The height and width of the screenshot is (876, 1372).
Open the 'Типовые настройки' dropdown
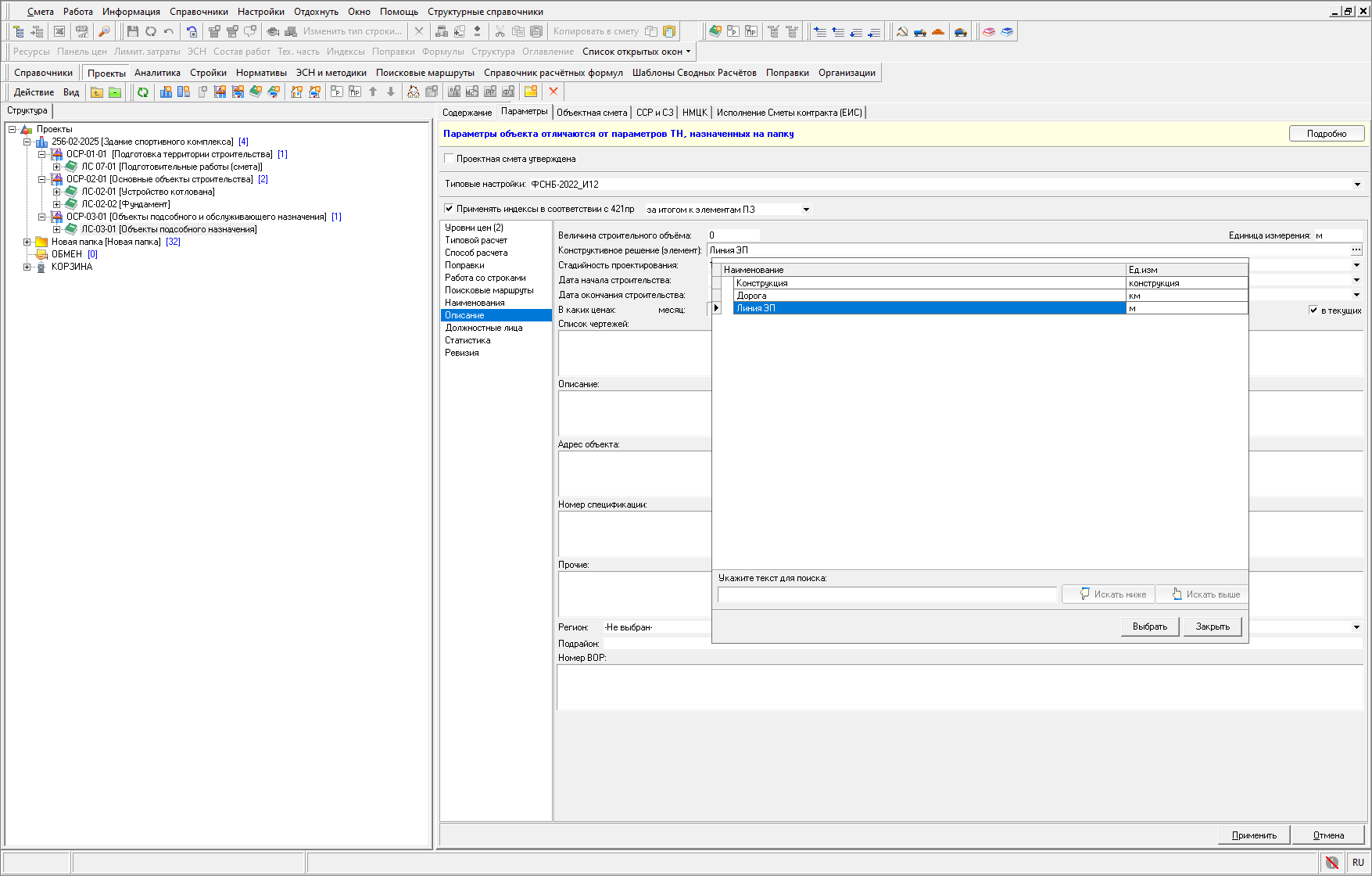[x=1356, y=185]
